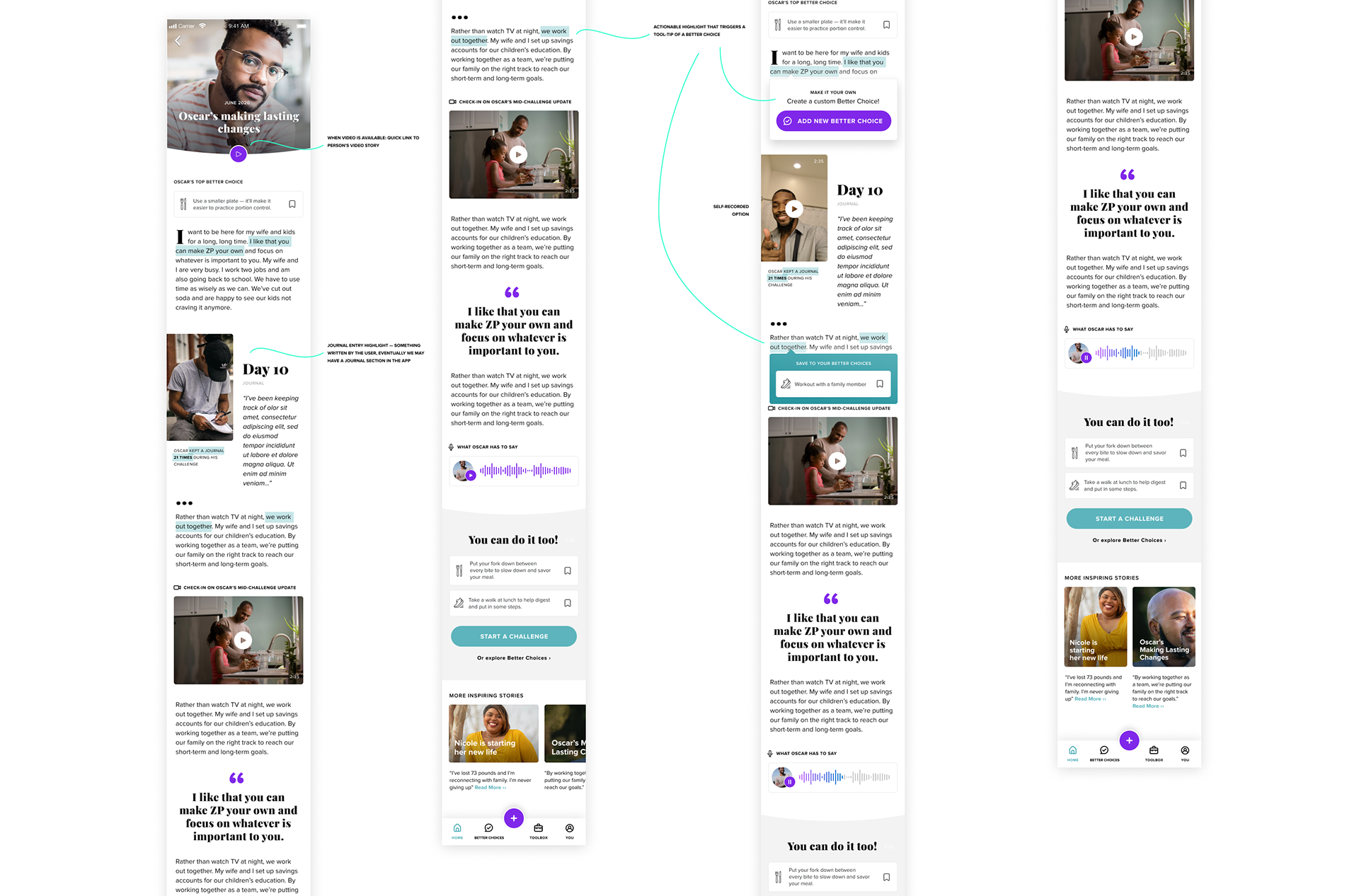Screen dimensions: 1359x896
Task: Click 'Start a Challenge' in the rightmost phone
Action: [x=1129, y=519]
